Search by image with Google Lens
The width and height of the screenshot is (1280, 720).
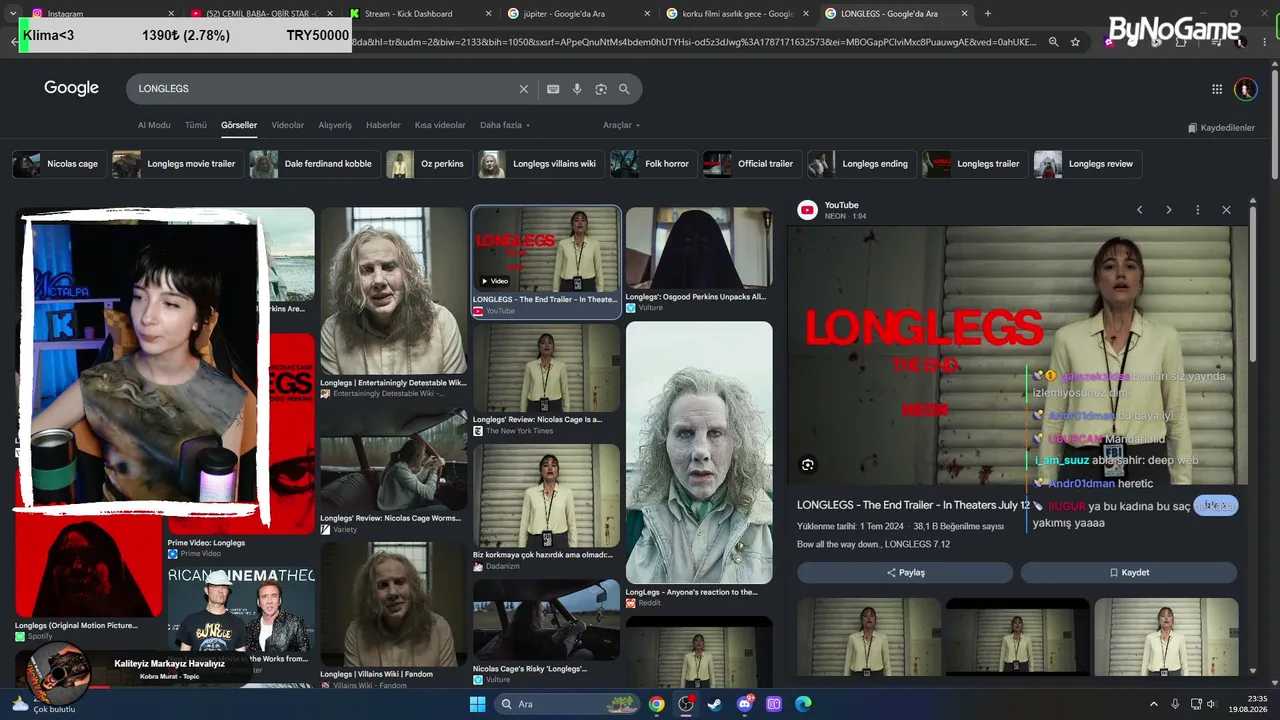click(x=601, y=89)
